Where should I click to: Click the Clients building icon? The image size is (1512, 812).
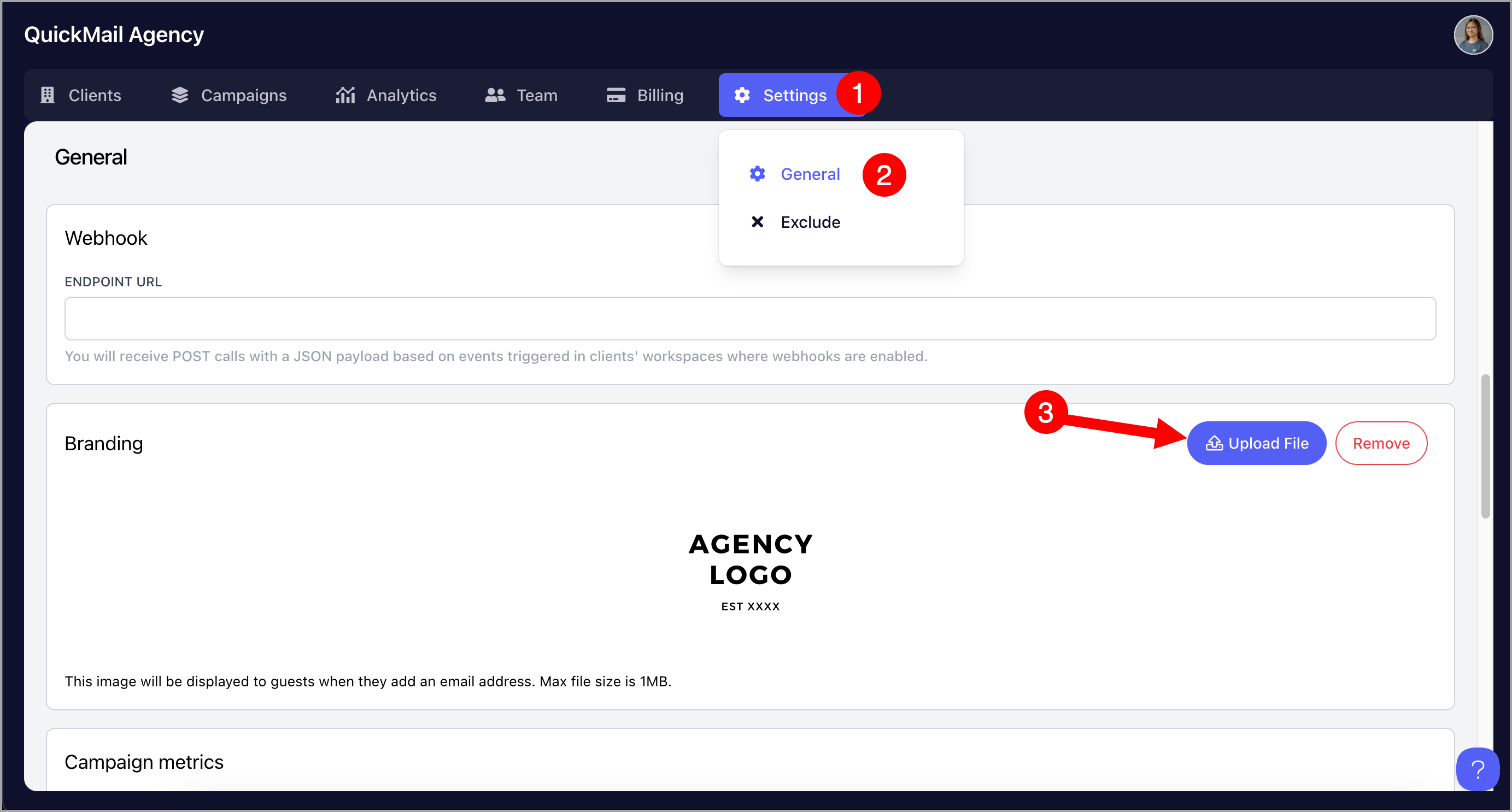tap(48, 95)
